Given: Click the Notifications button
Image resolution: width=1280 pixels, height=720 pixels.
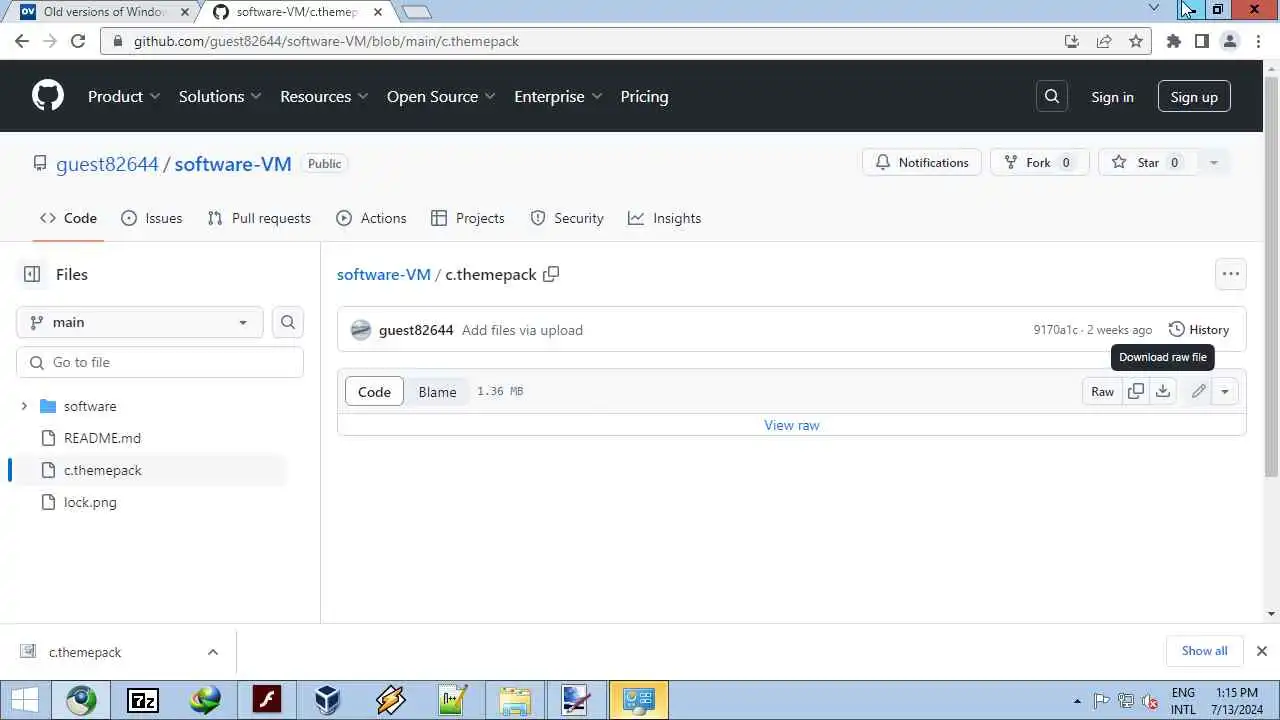Looking at the screenshot, I should tap(922, 163).
